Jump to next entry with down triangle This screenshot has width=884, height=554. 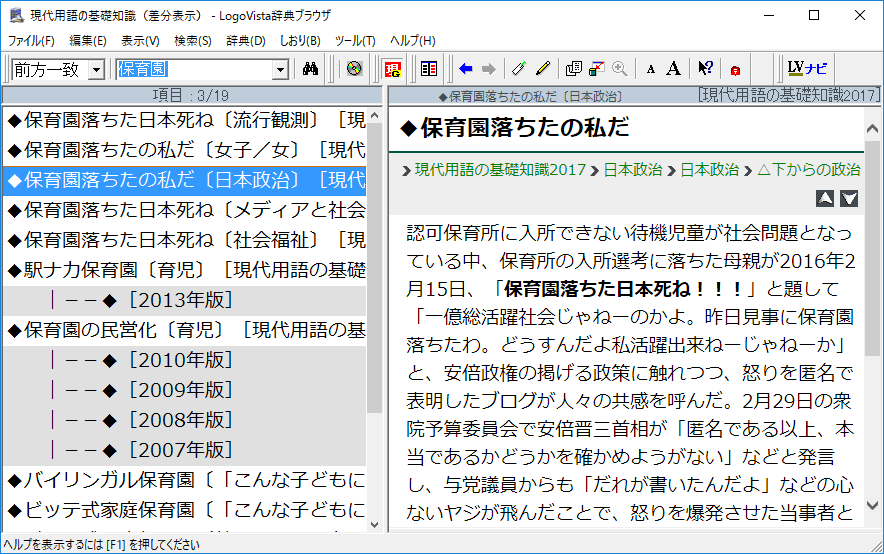(x=849, y=198)
